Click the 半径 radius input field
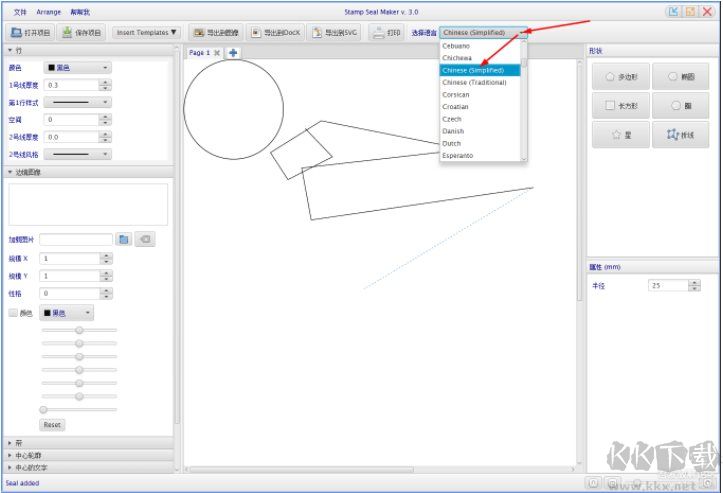Screen dimensions: 723x493 pyautogui.click(x=667, y=286)
